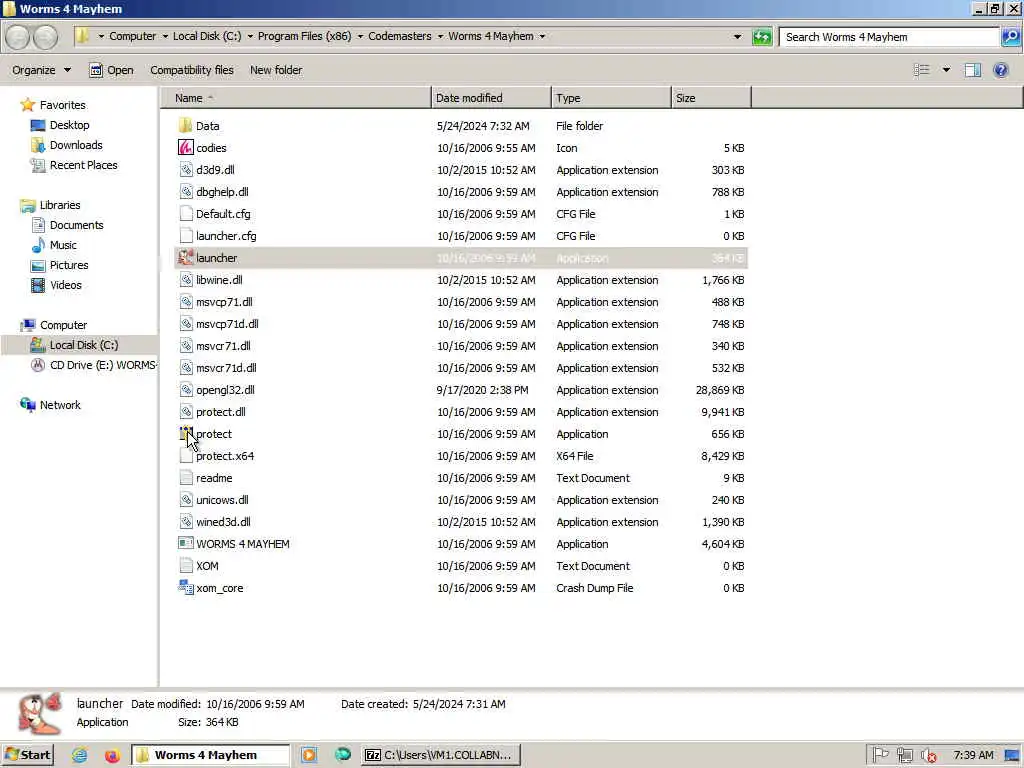Launch Firefox from the taskbar
Screen dimensions: 1024x768
coord(112,755)
